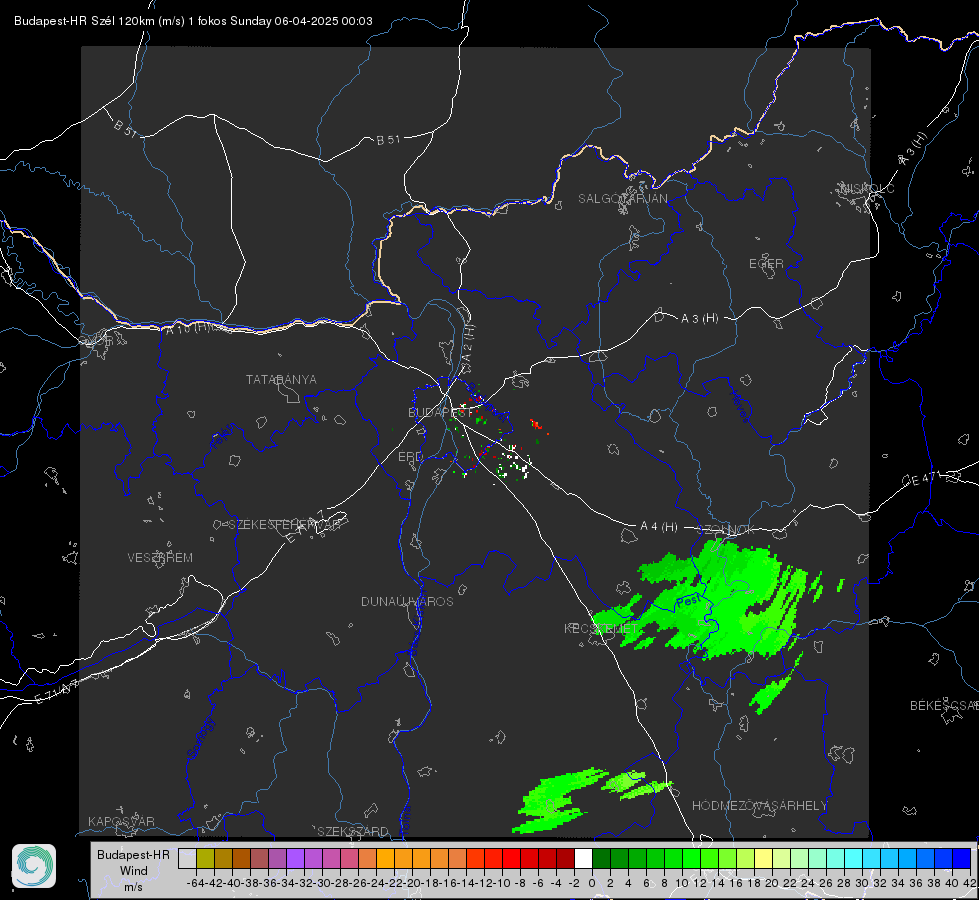Pick the bright yellow legend swatch
This screenshot has width=979, height=900.
[764, 859]
